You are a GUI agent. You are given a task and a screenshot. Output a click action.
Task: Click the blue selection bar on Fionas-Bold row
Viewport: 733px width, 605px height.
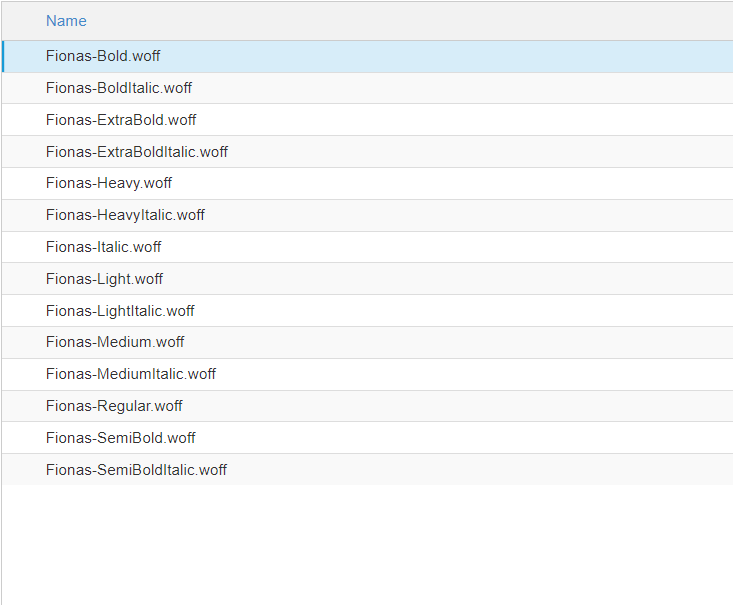pyautogui.click(x=3, y=56)
